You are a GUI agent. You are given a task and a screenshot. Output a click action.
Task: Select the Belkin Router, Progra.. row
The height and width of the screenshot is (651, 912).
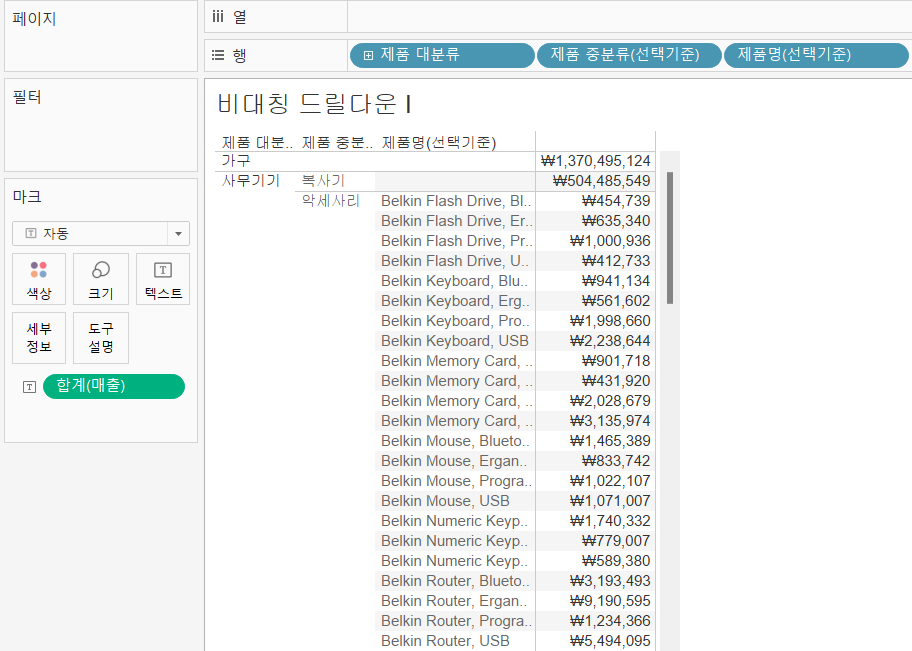click(x=455, y=621)
